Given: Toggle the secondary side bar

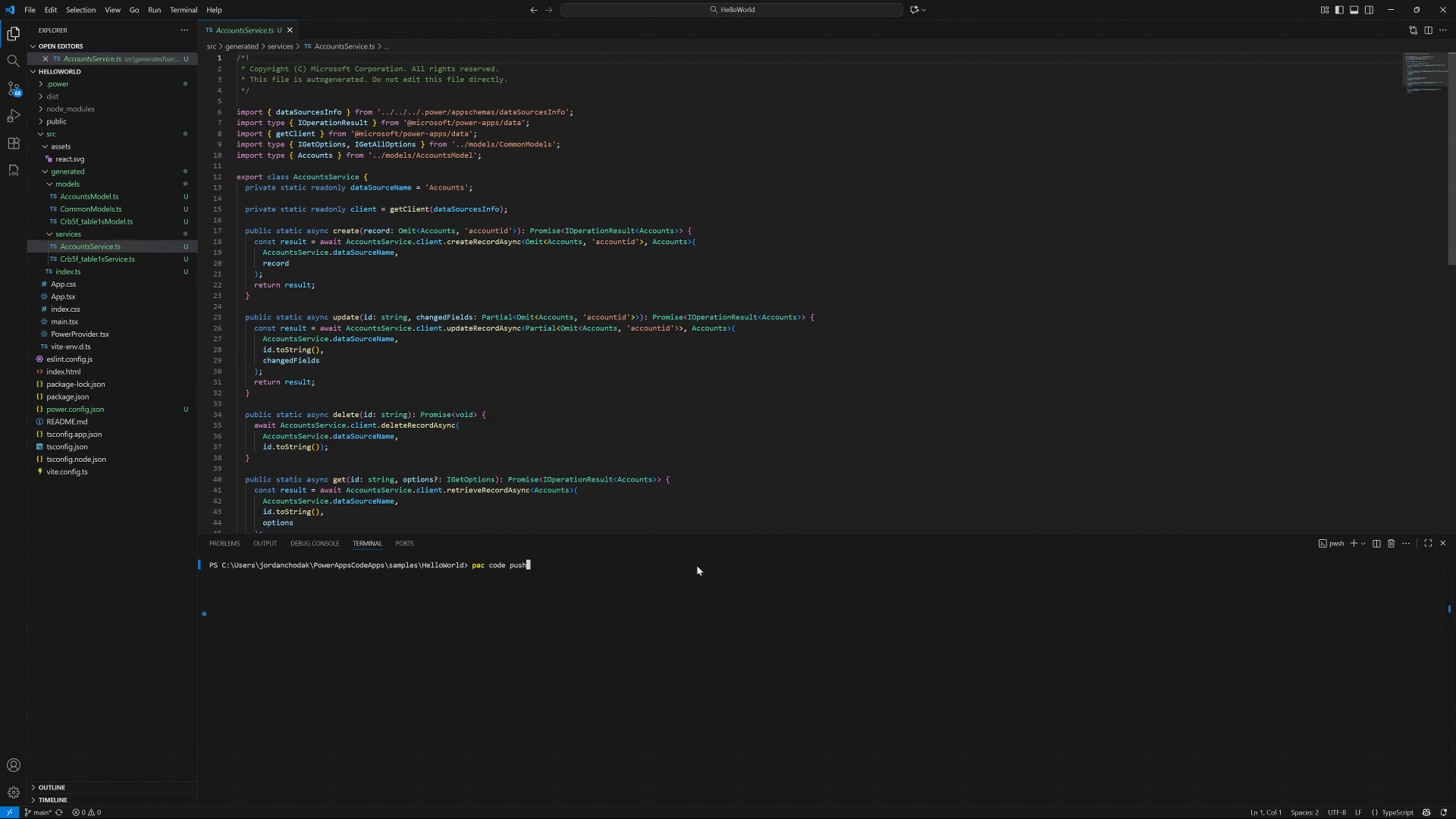Looking at the screenshot, I should pos(1370,10).
